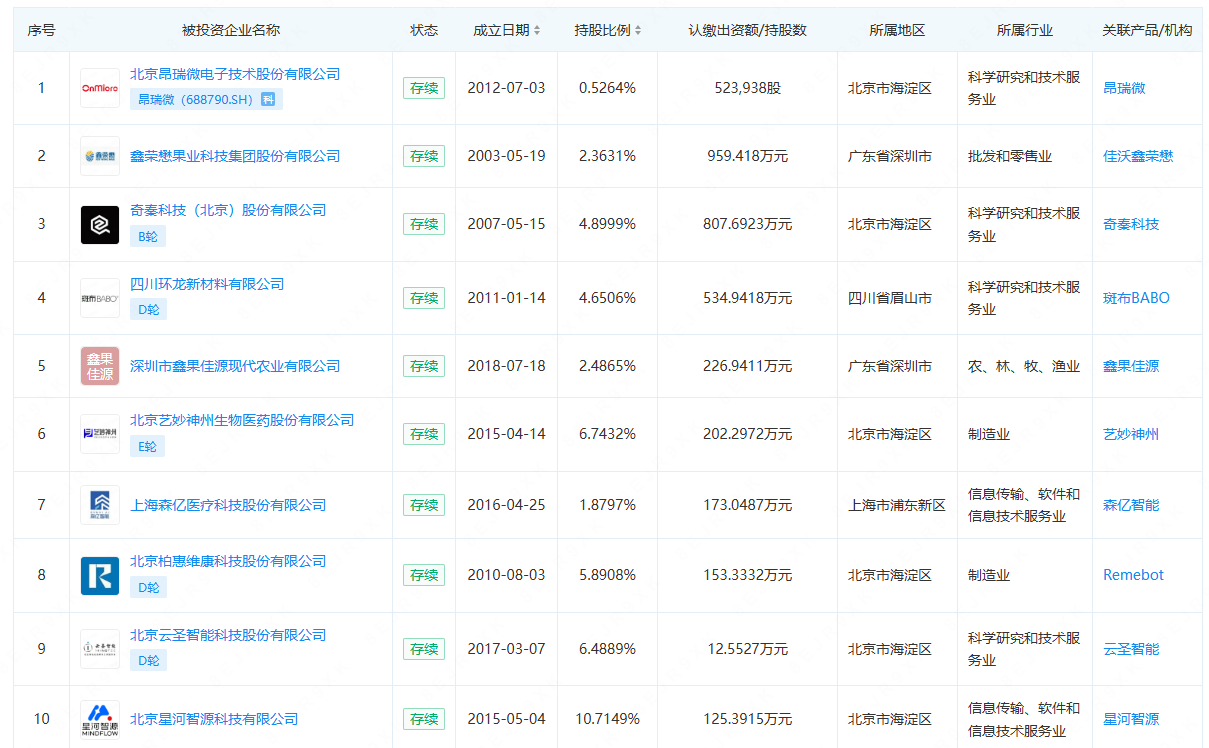Select the 12.5527万元 amount cell
Image resolution: width=1209 pixels, height=748 pixels.
coord(747,649)
